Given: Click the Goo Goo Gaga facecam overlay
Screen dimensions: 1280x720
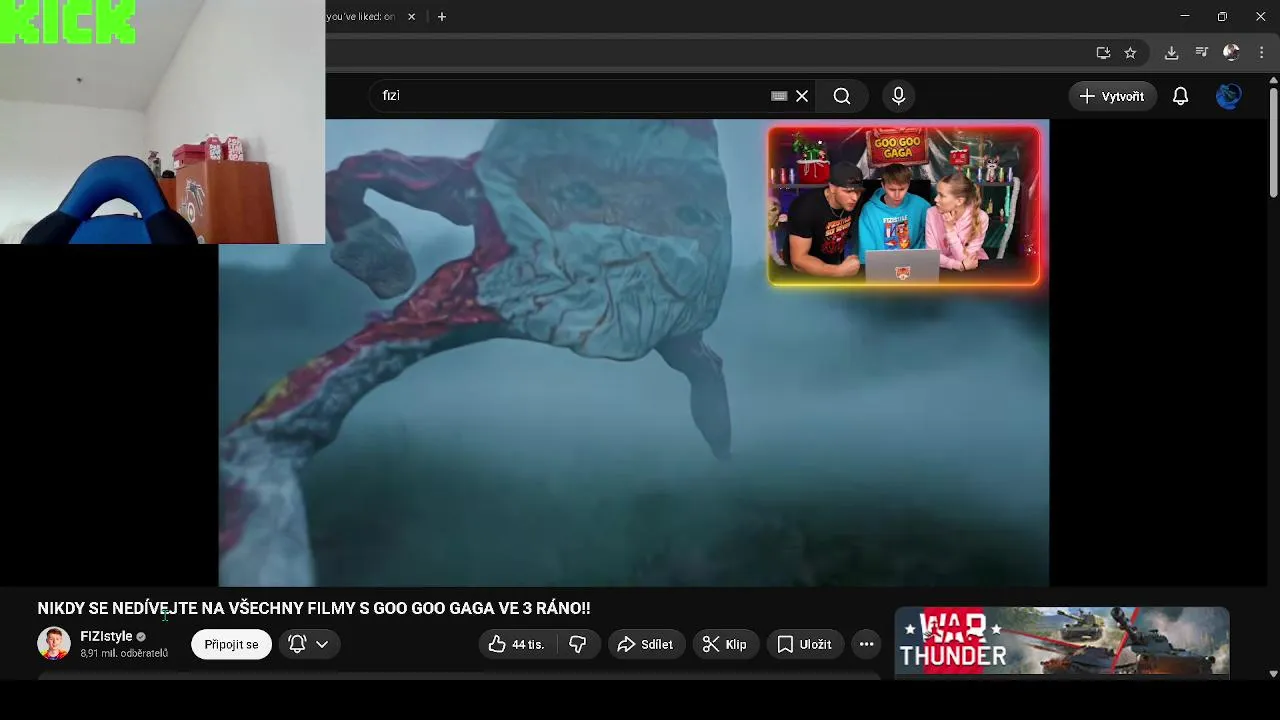Looking at the screenshot, I should pyautogui.click(x=904, y=206).
